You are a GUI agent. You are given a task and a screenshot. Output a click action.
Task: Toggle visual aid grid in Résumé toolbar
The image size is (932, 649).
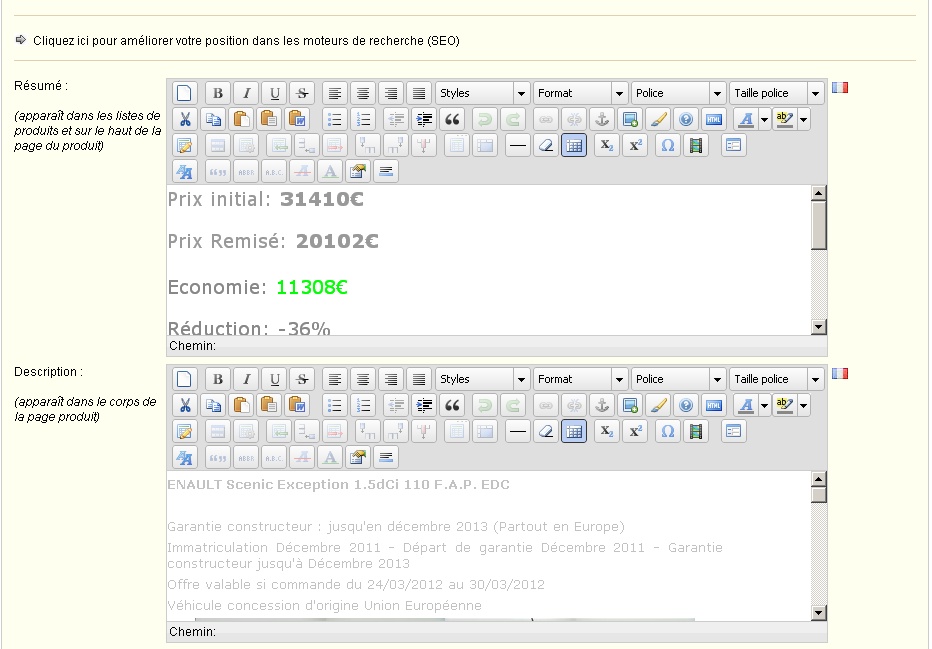click(x=574, y=146)
